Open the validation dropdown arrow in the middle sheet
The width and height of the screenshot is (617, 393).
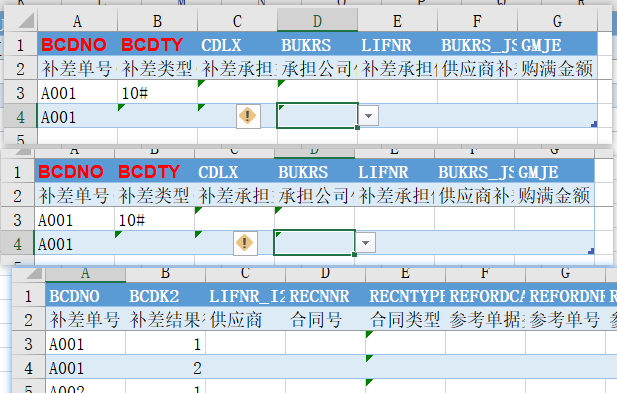(x=366, y=243)
